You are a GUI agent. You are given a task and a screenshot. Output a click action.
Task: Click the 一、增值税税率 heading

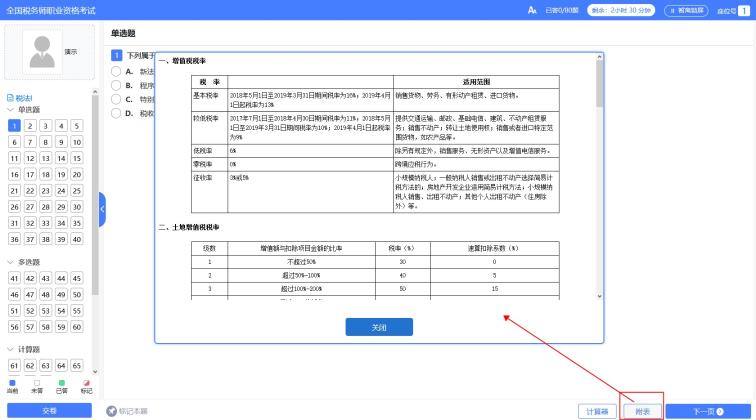coord(182,61)
